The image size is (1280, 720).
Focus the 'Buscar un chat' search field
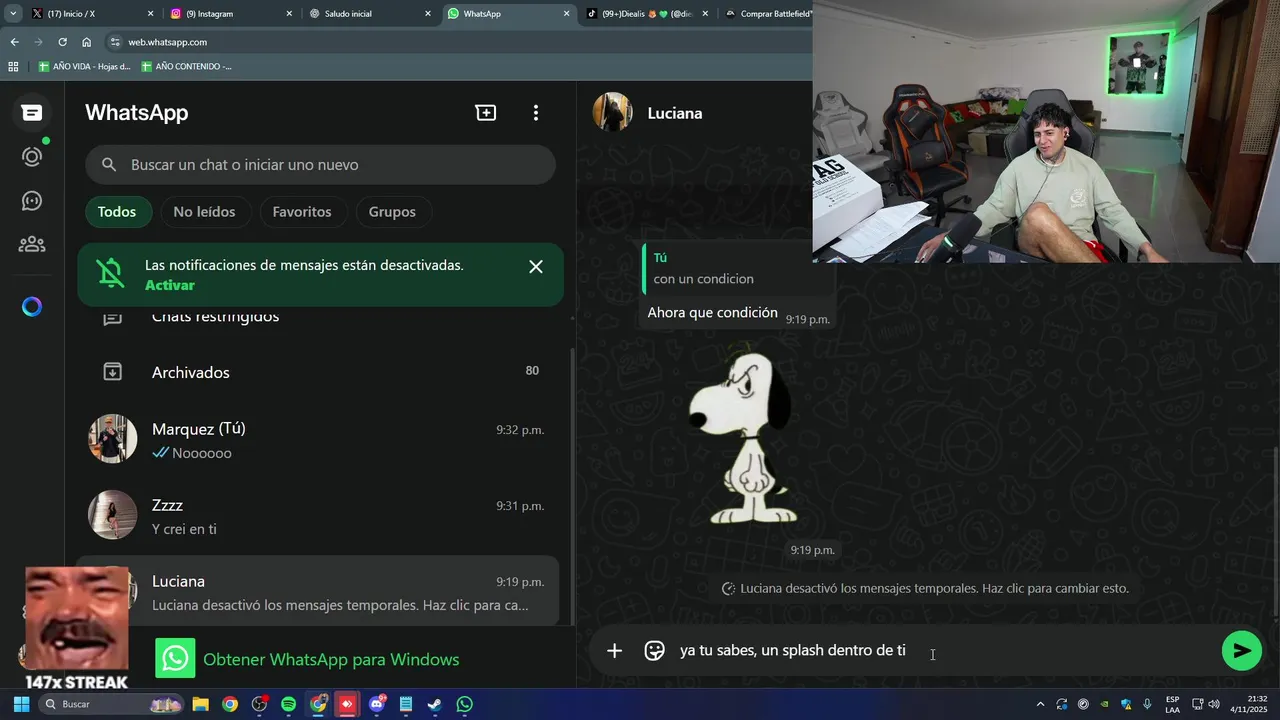[320, 165]
